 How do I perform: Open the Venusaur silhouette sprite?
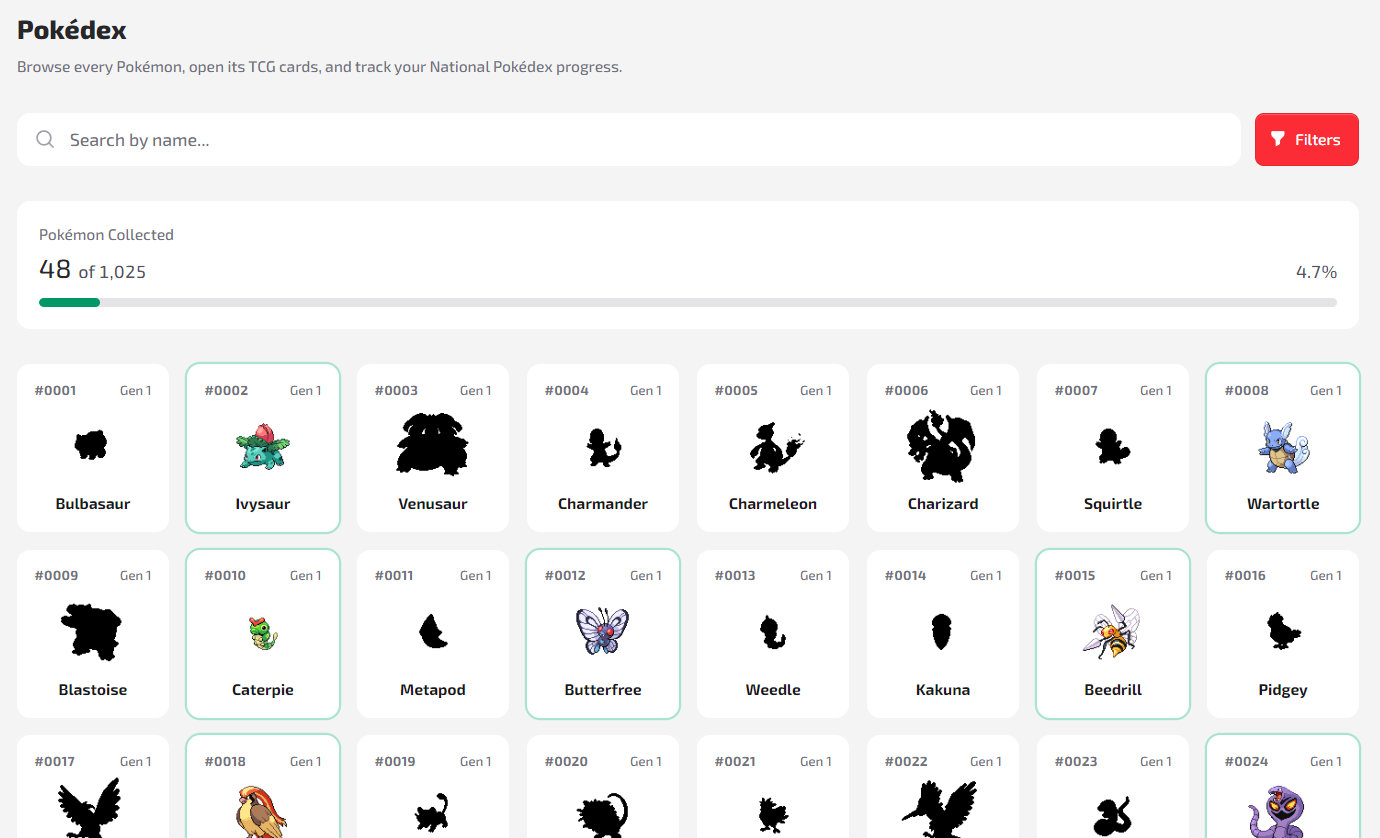(x=432, y=444)
